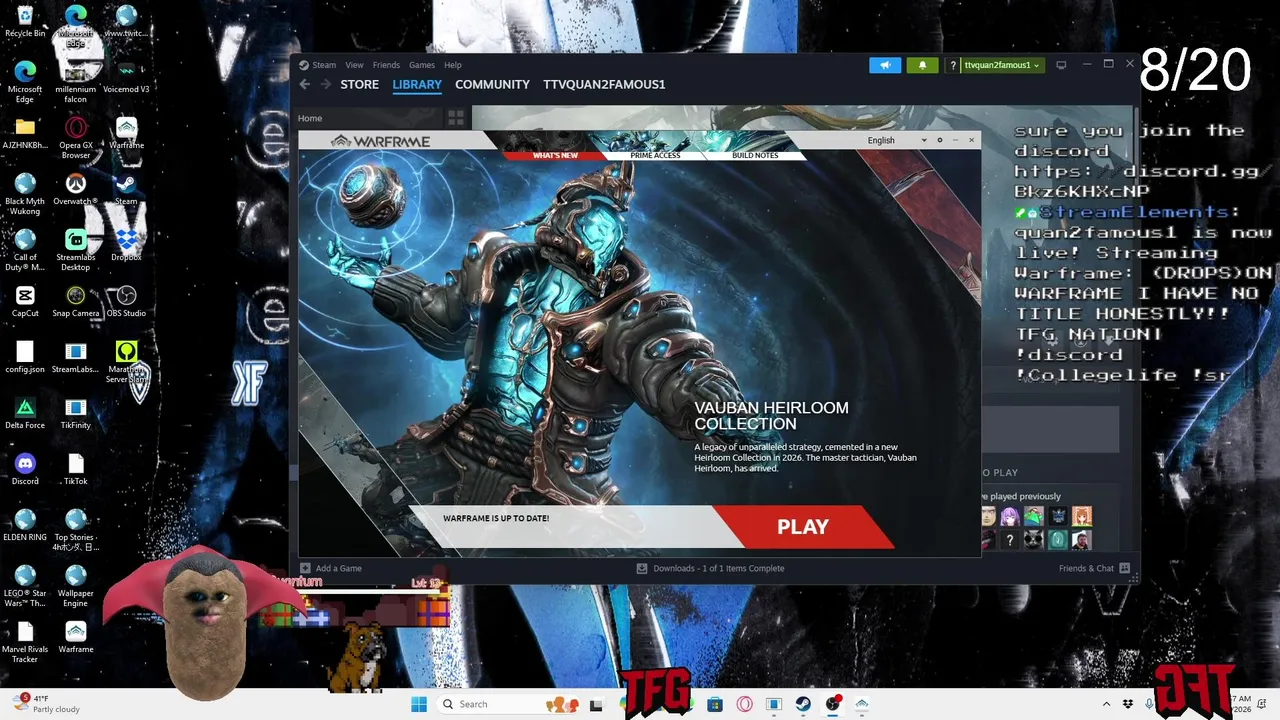Click Add a Game in Steam
This screenshot has height=720, width=1280.
pos(331,568)
